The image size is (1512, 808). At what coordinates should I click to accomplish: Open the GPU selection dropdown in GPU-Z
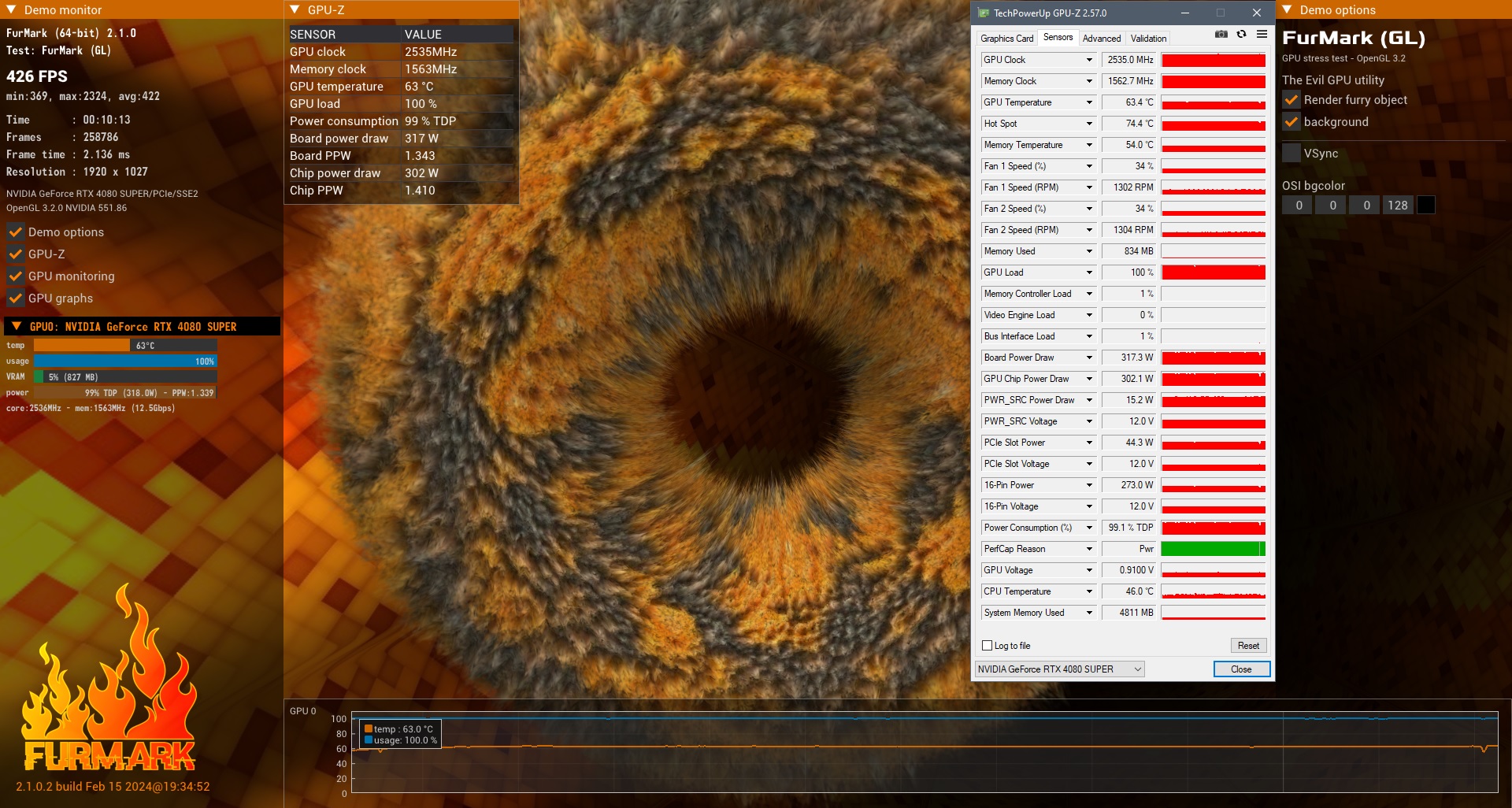pos(1060,669)
